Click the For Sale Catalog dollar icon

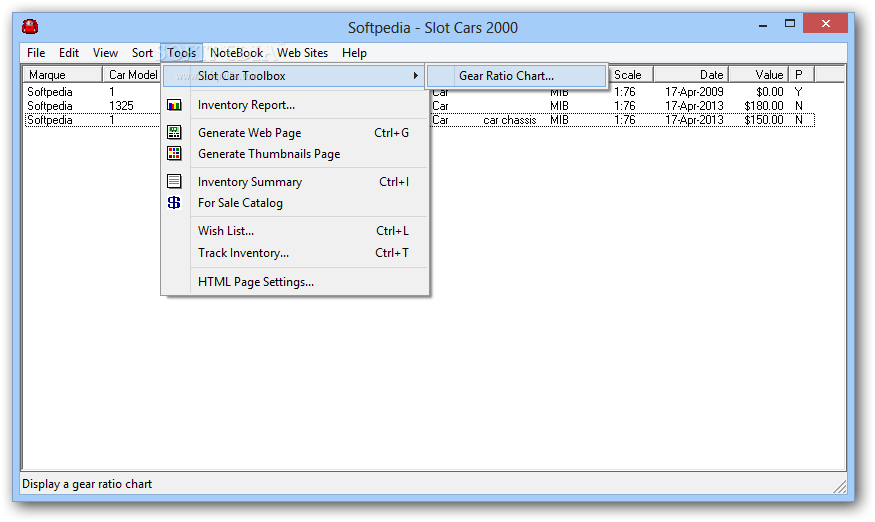click(x=174, y=203)
